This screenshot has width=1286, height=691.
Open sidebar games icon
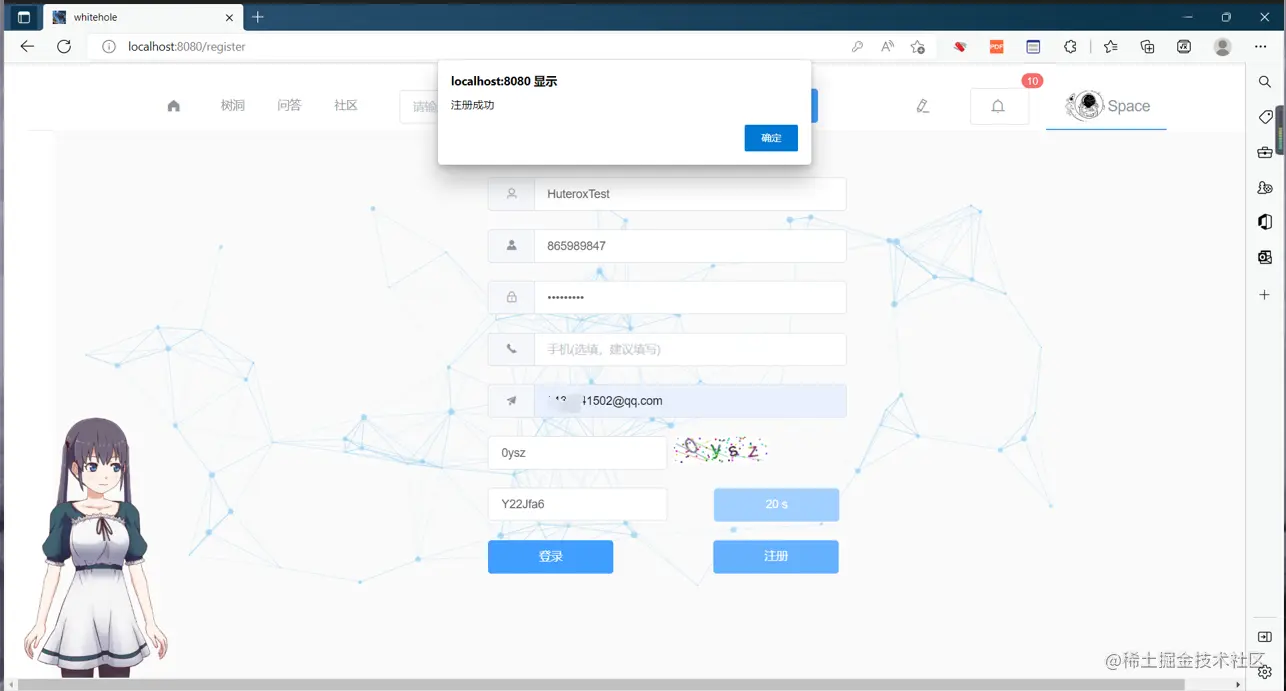pos(1265,187)
